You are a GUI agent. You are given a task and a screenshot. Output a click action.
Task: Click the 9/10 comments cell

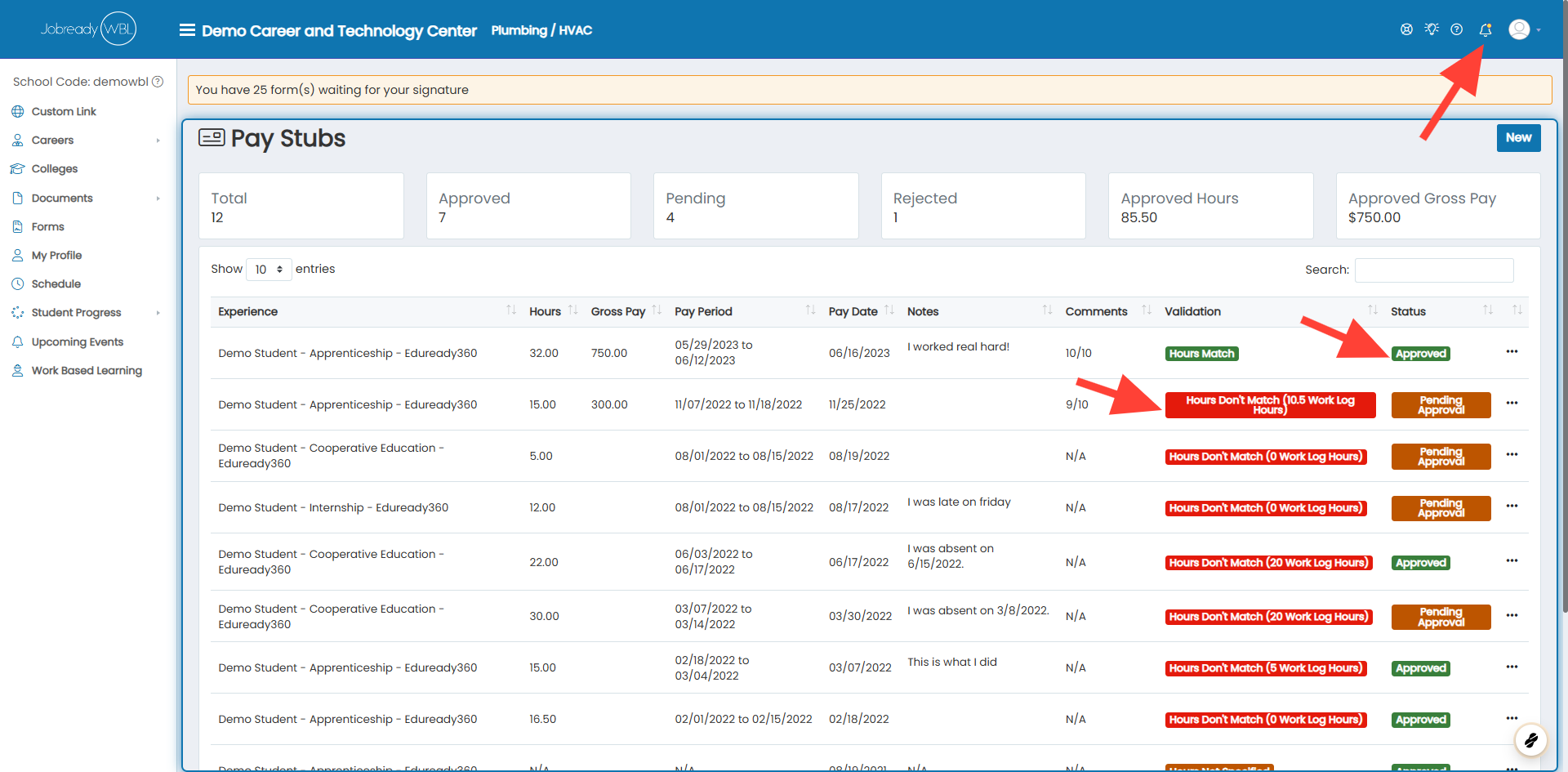click(x=1076, y=404)
